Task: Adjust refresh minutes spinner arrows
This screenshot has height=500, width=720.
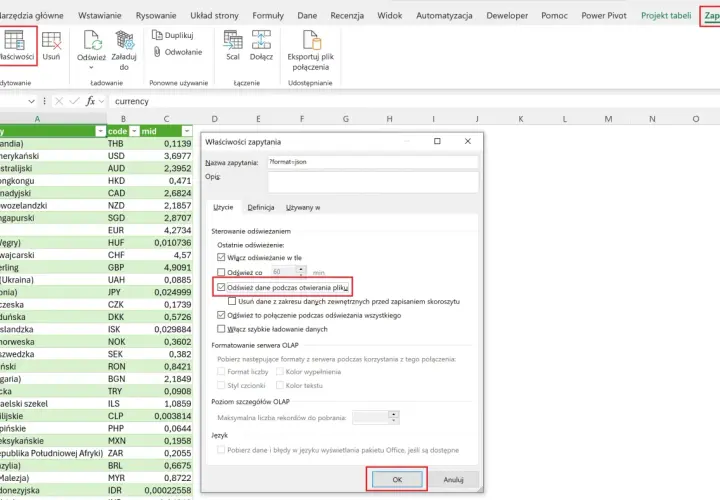Action: [301, 272]
